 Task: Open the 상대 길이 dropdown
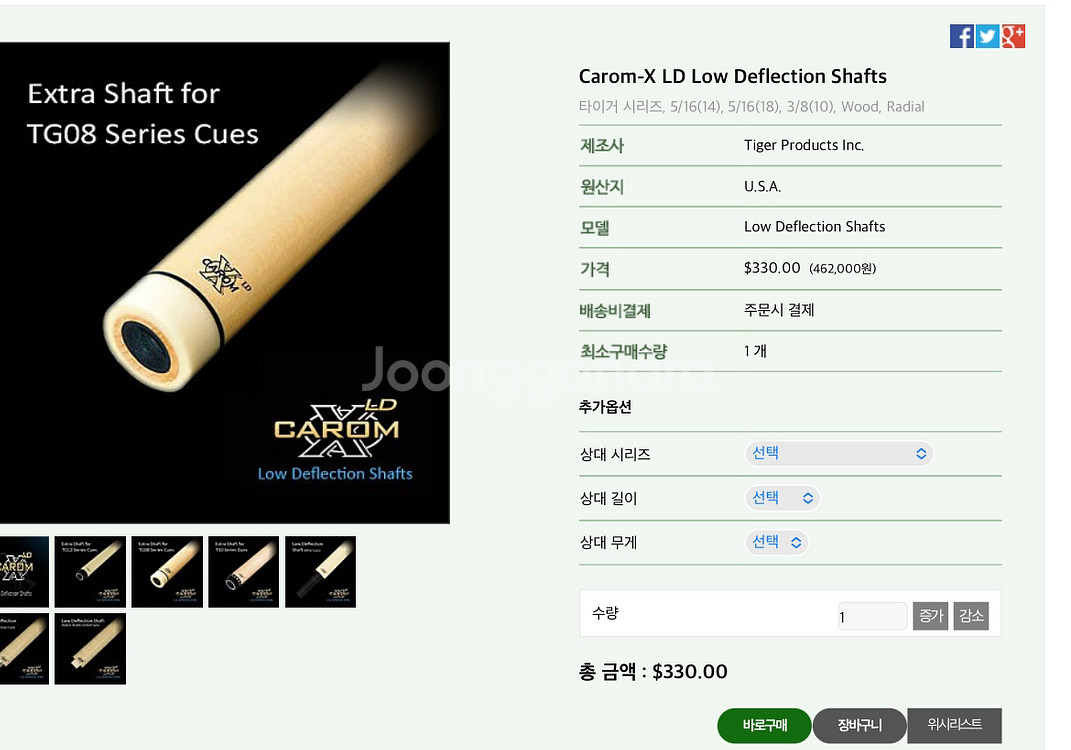pyautogui.click(x=782, y=498)
